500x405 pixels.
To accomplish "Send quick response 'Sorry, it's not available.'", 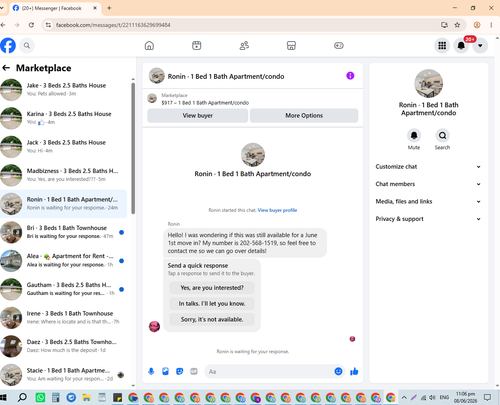I will coord(212,319).
